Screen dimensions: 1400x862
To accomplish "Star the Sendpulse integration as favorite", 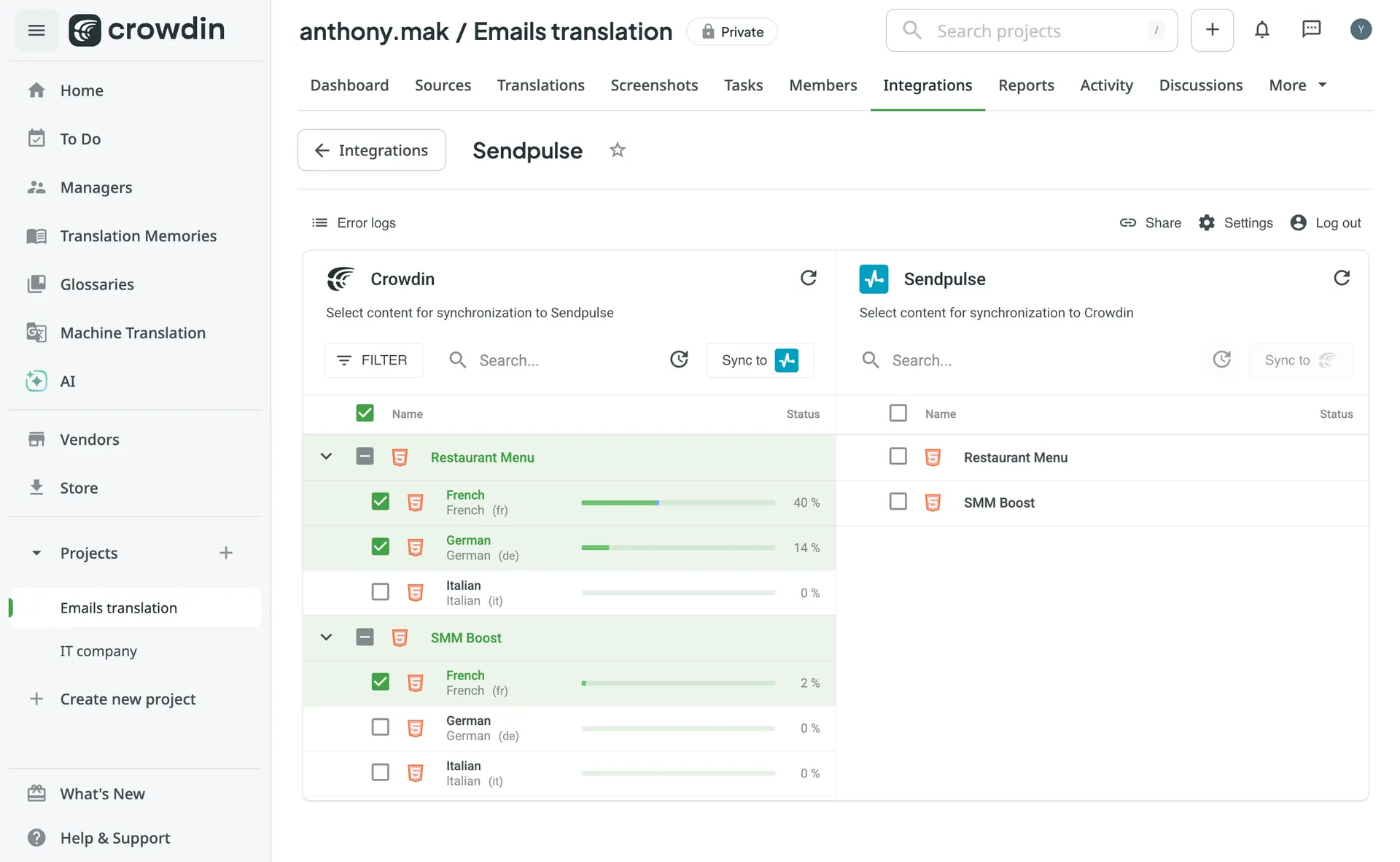I will tap(618, 150).
